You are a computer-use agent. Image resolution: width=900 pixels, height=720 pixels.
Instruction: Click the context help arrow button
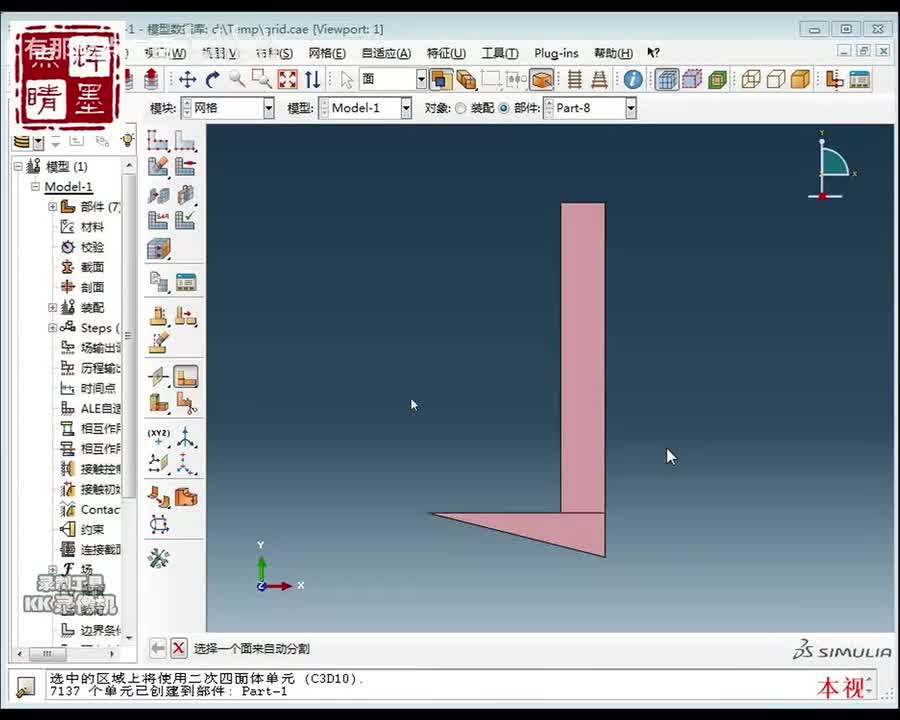tap(653, 53)
